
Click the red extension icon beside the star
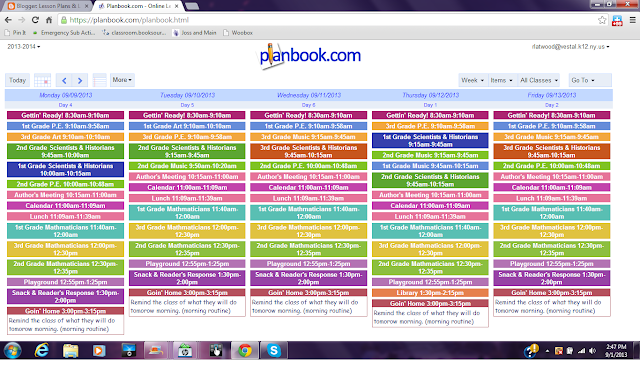pyautogui.click(x=617, y=20)
